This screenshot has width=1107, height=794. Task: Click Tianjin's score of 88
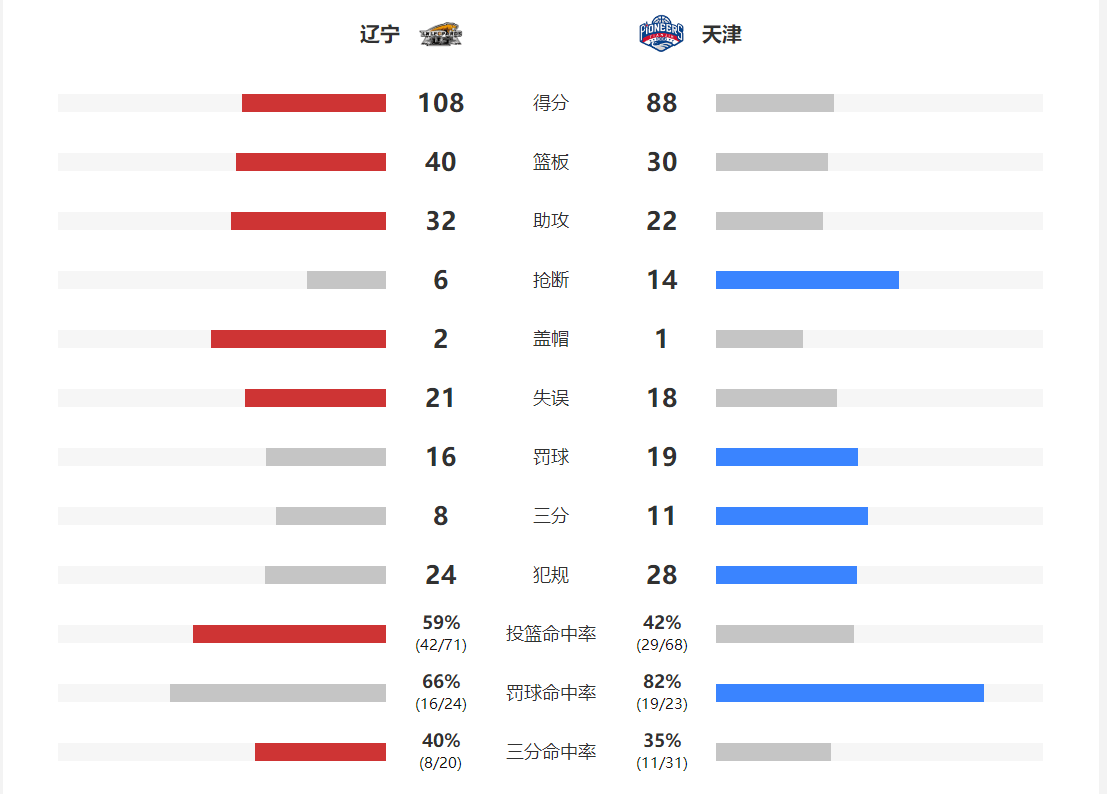[x=662, y=103]
